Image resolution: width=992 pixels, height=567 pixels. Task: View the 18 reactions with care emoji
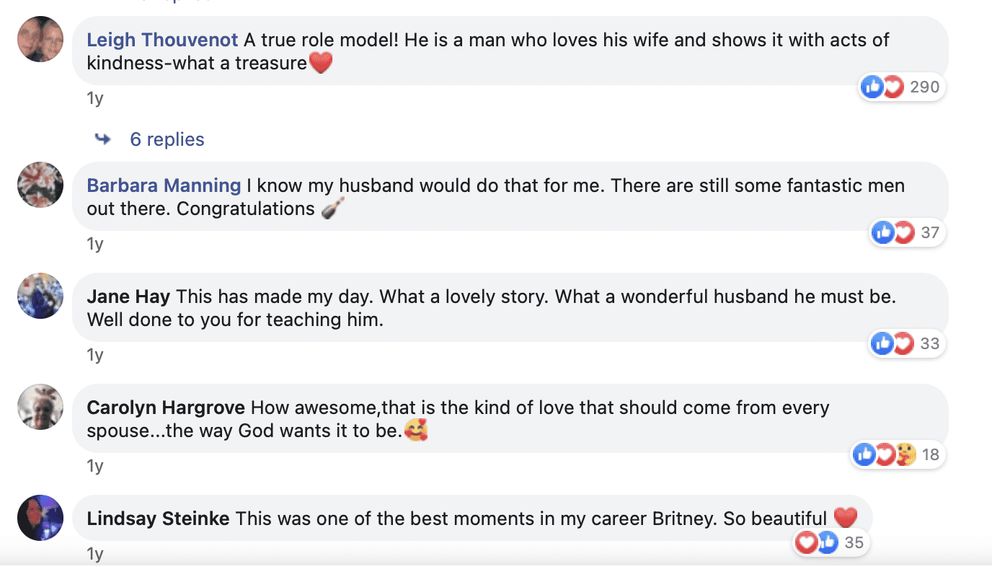(x=898, y=454)
